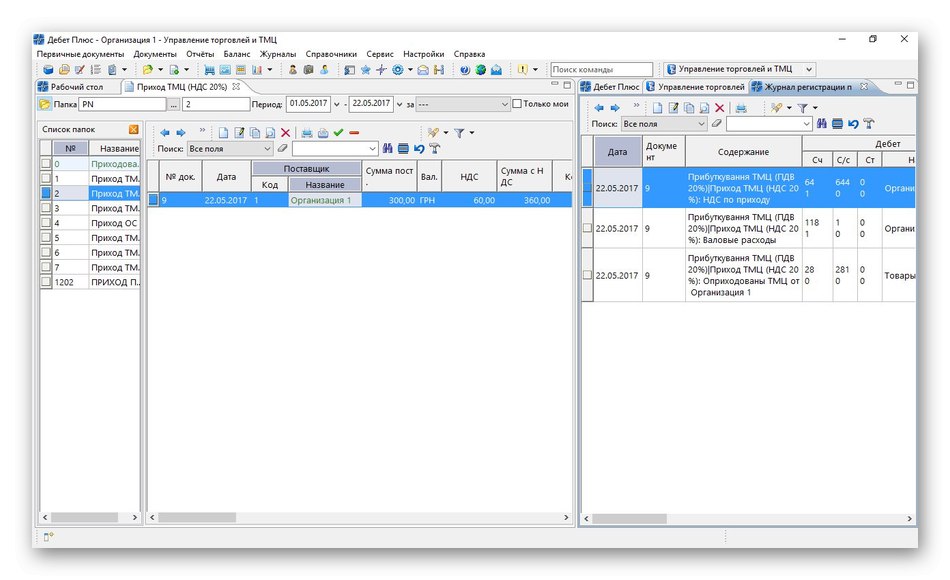The width and height of the screenshot is (950, 580).
Task: Open the за --- dropdown
Action: [463, 104]
